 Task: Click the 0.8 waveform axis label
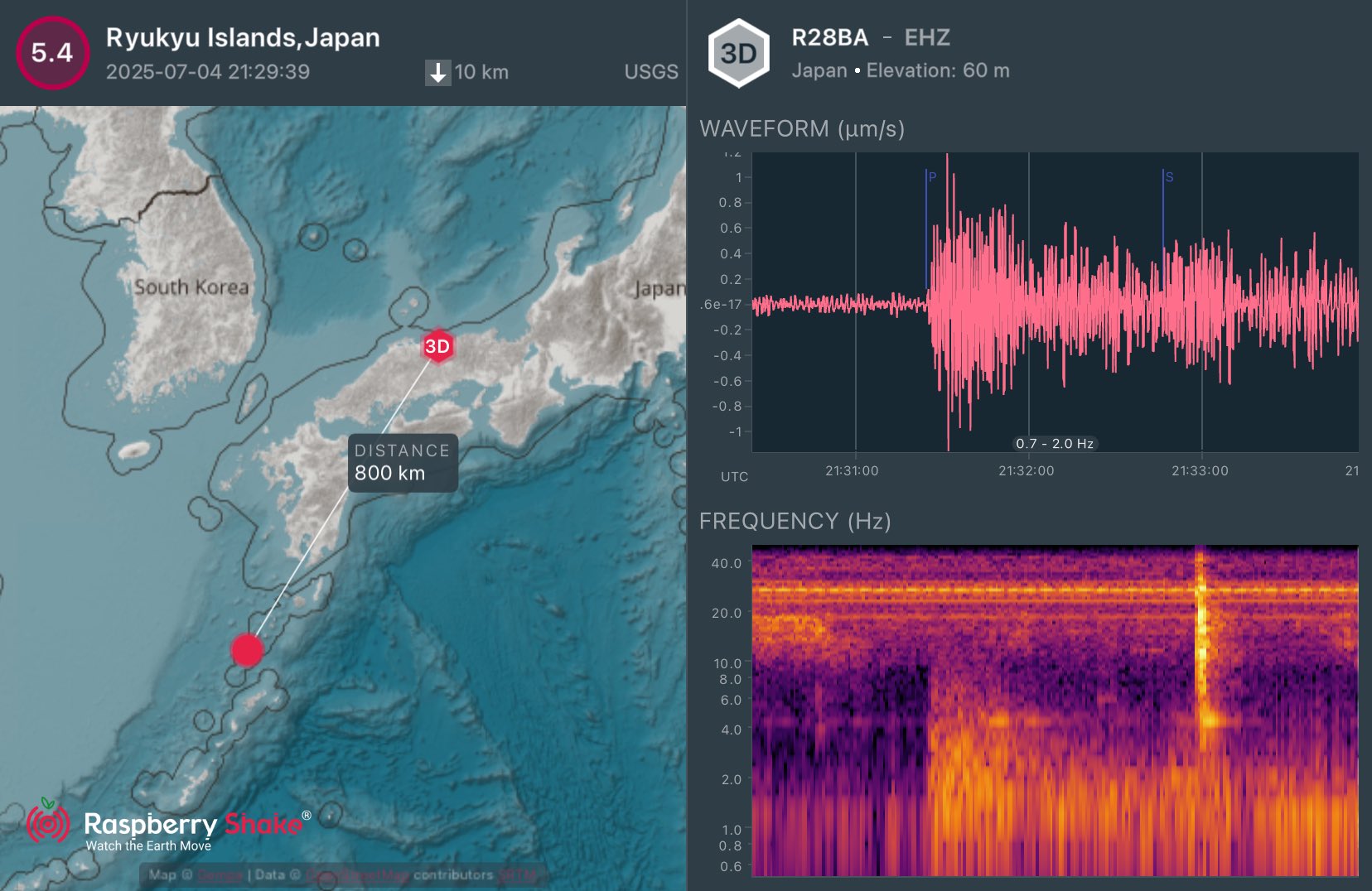730,202
